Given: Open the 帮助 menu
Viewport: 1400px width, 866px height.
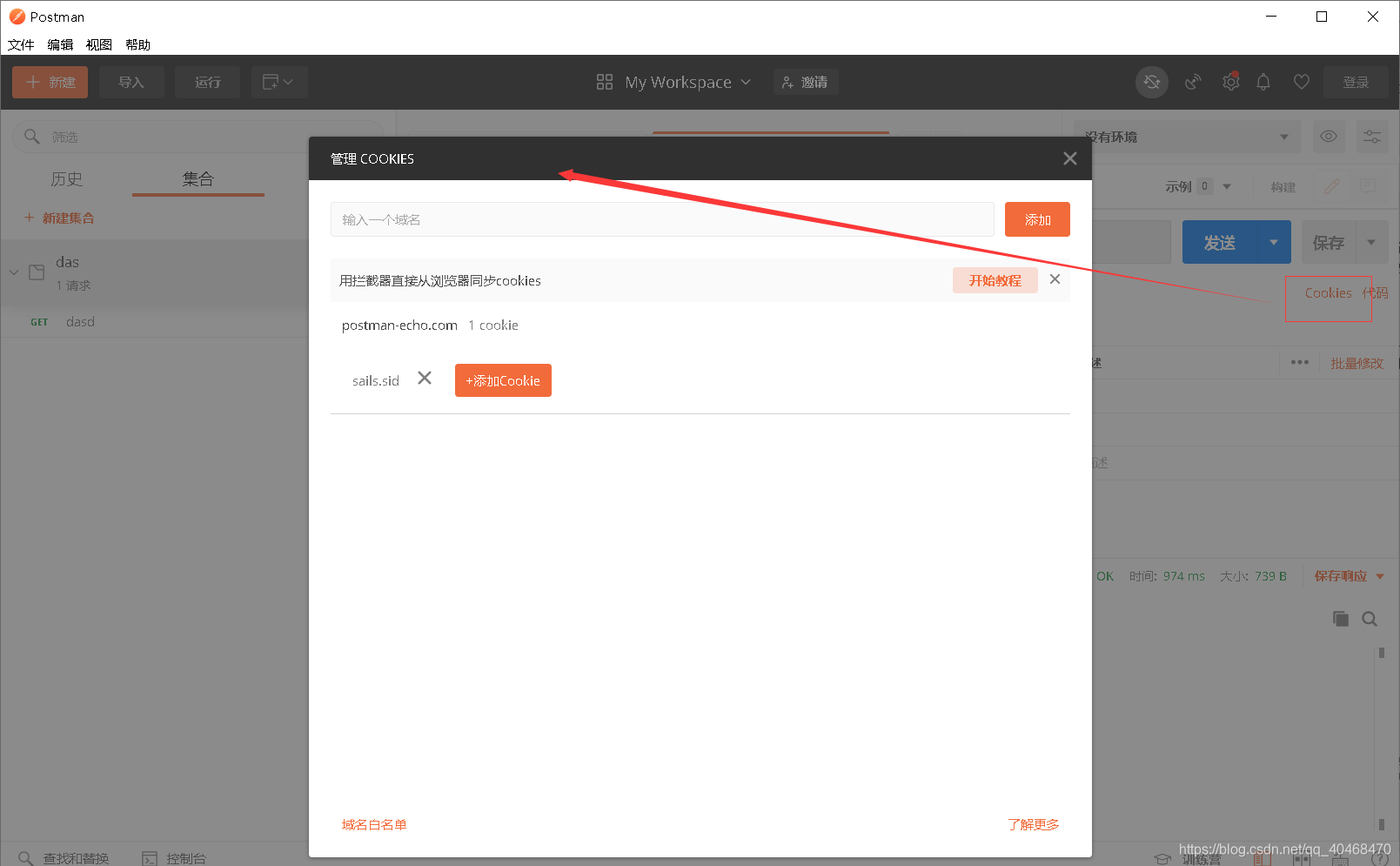Looking at the screenshot, I should click(x=137, y=44).
